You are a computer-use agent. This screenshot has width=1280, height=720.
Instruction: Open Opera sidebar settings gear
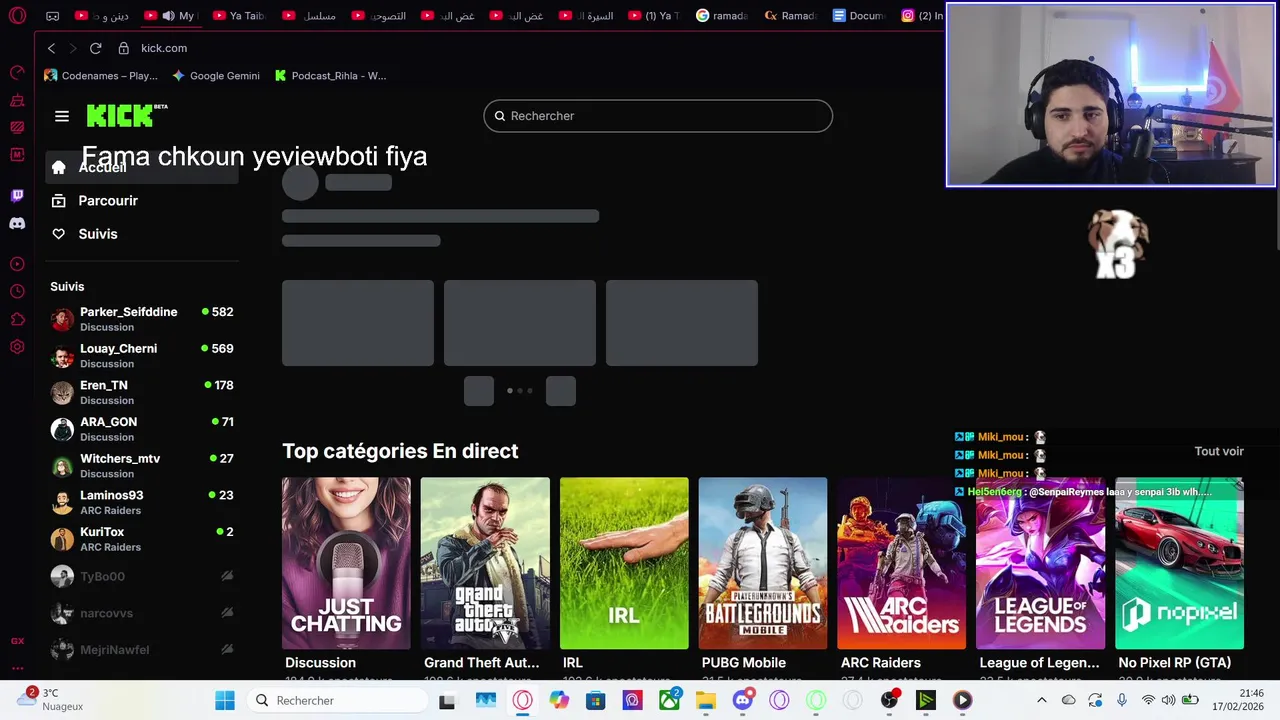pyautogui.click(x=17, y=347)
